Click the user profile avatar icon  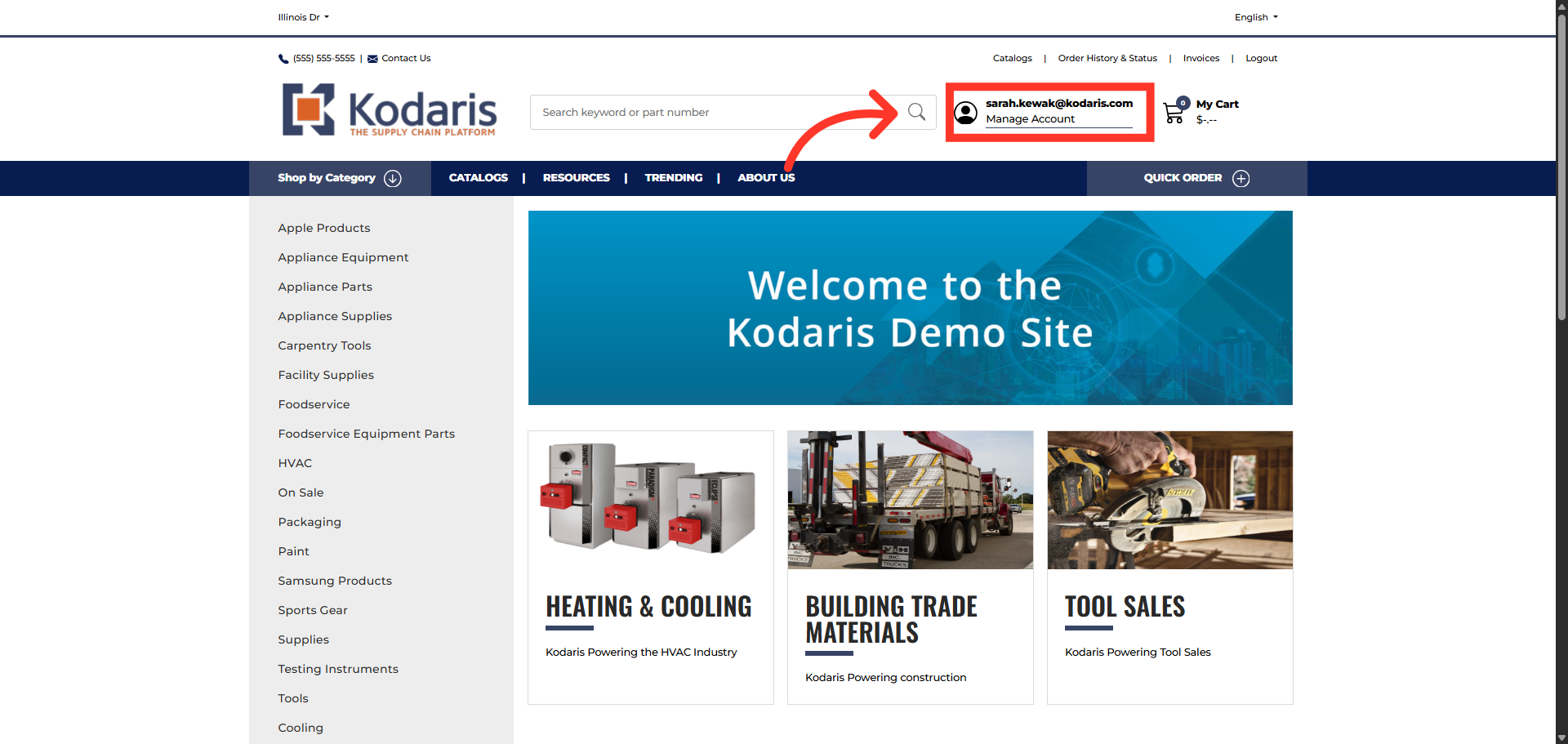(x=966, y=113)
